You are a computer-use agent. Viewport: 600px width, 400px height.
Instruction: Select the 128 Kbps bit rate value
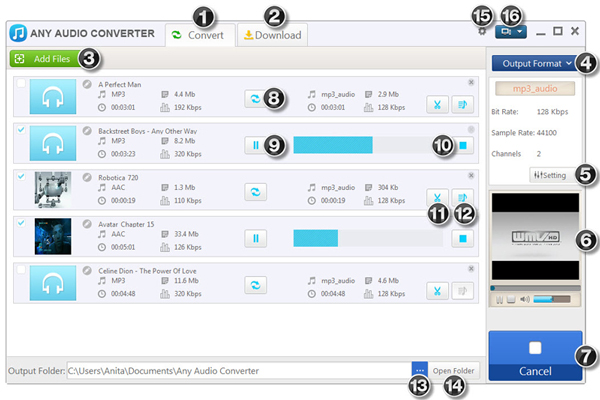pyautogui.click(x=552, y=112)
